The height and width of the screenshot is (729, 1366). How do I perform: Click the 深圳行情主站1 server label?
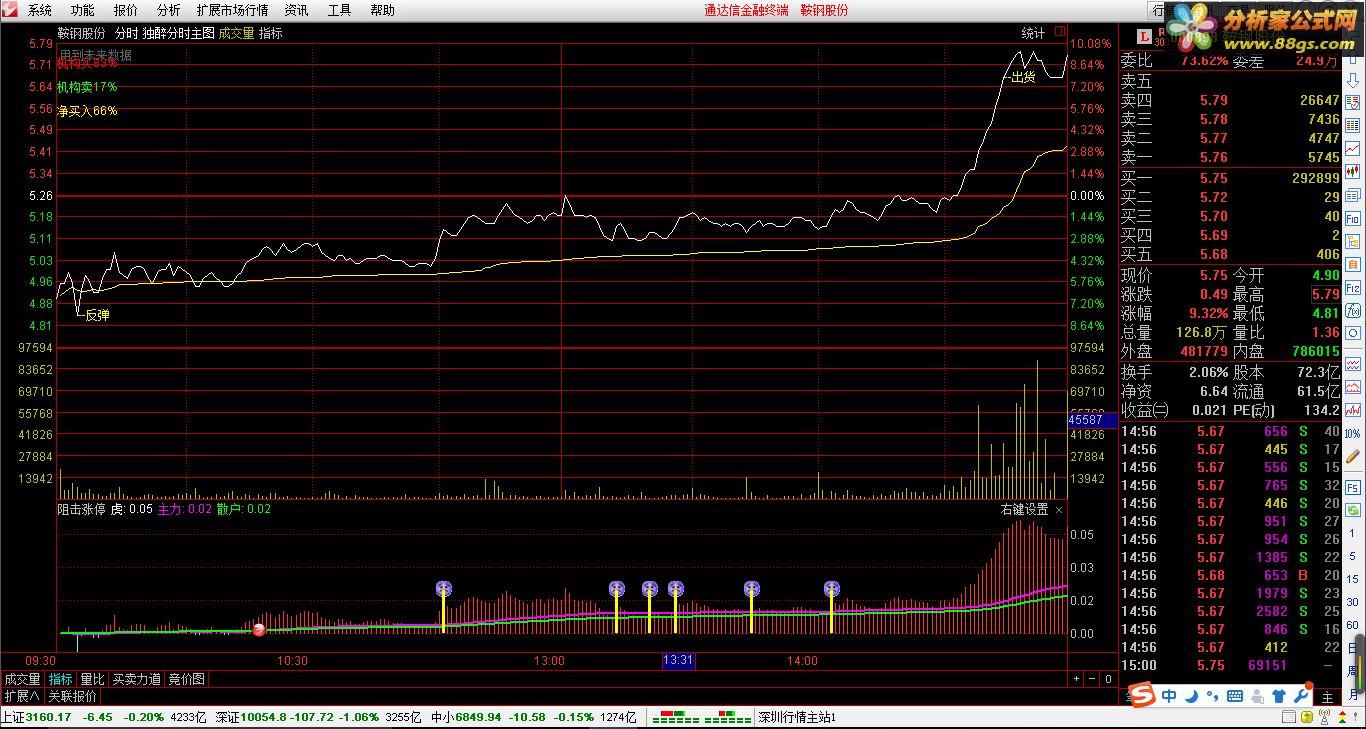pyautogui.click(x=797, y=717)
